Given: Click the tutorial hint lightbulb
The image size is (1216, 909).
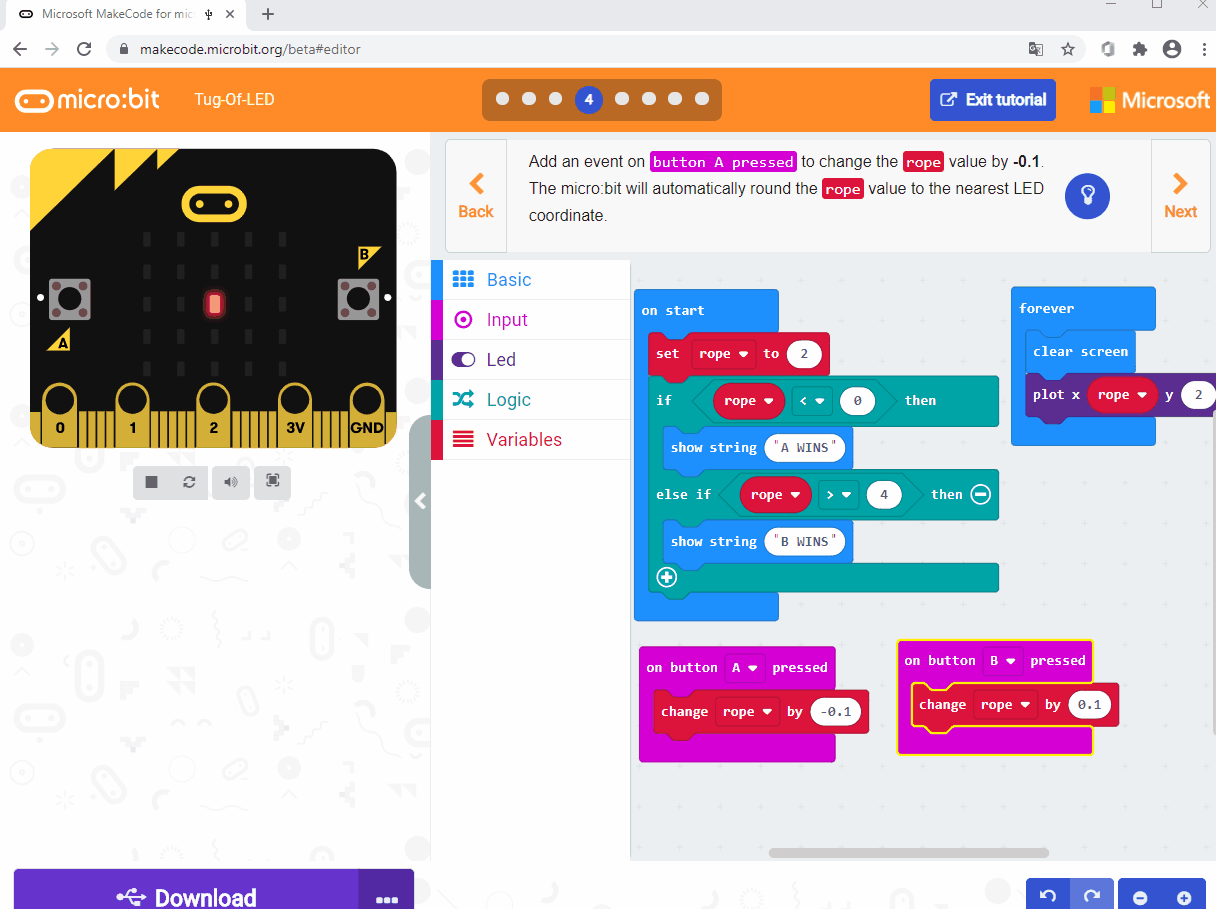Looking at the screenshot, I should click(x=1088, y=196).
